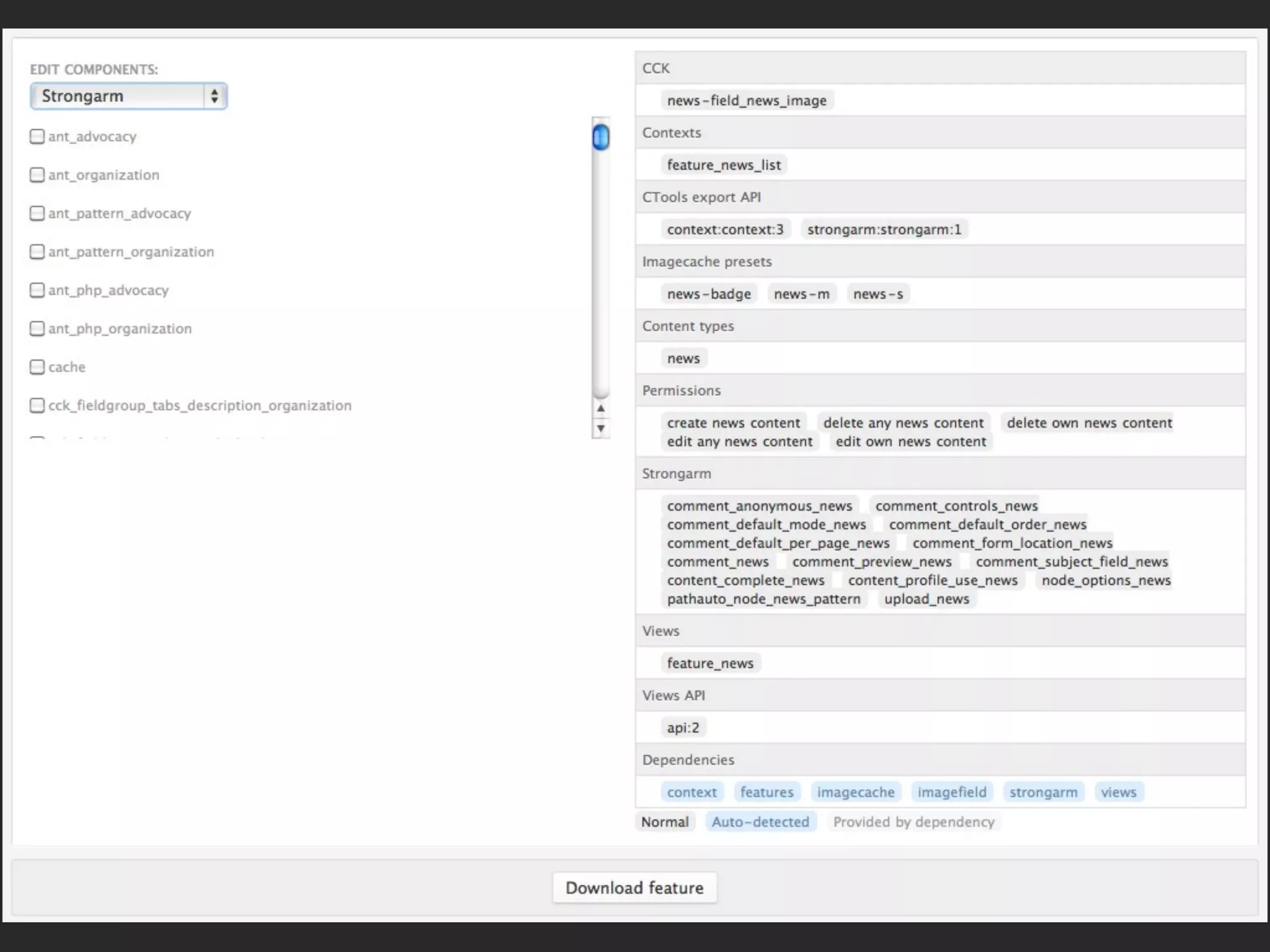
Task: Click the upload_news variable
Action: coord(926,599)
